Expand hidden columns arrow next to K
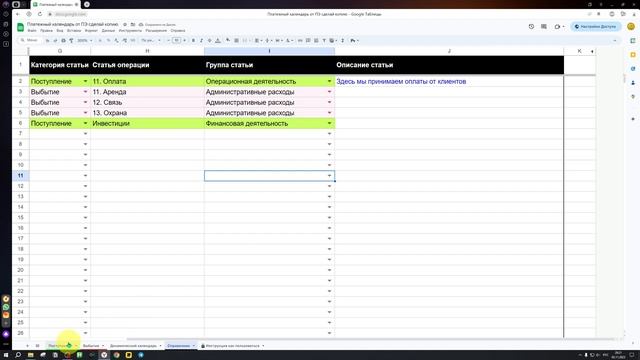This screenshot has width=640, height=360. coord(592,51)
